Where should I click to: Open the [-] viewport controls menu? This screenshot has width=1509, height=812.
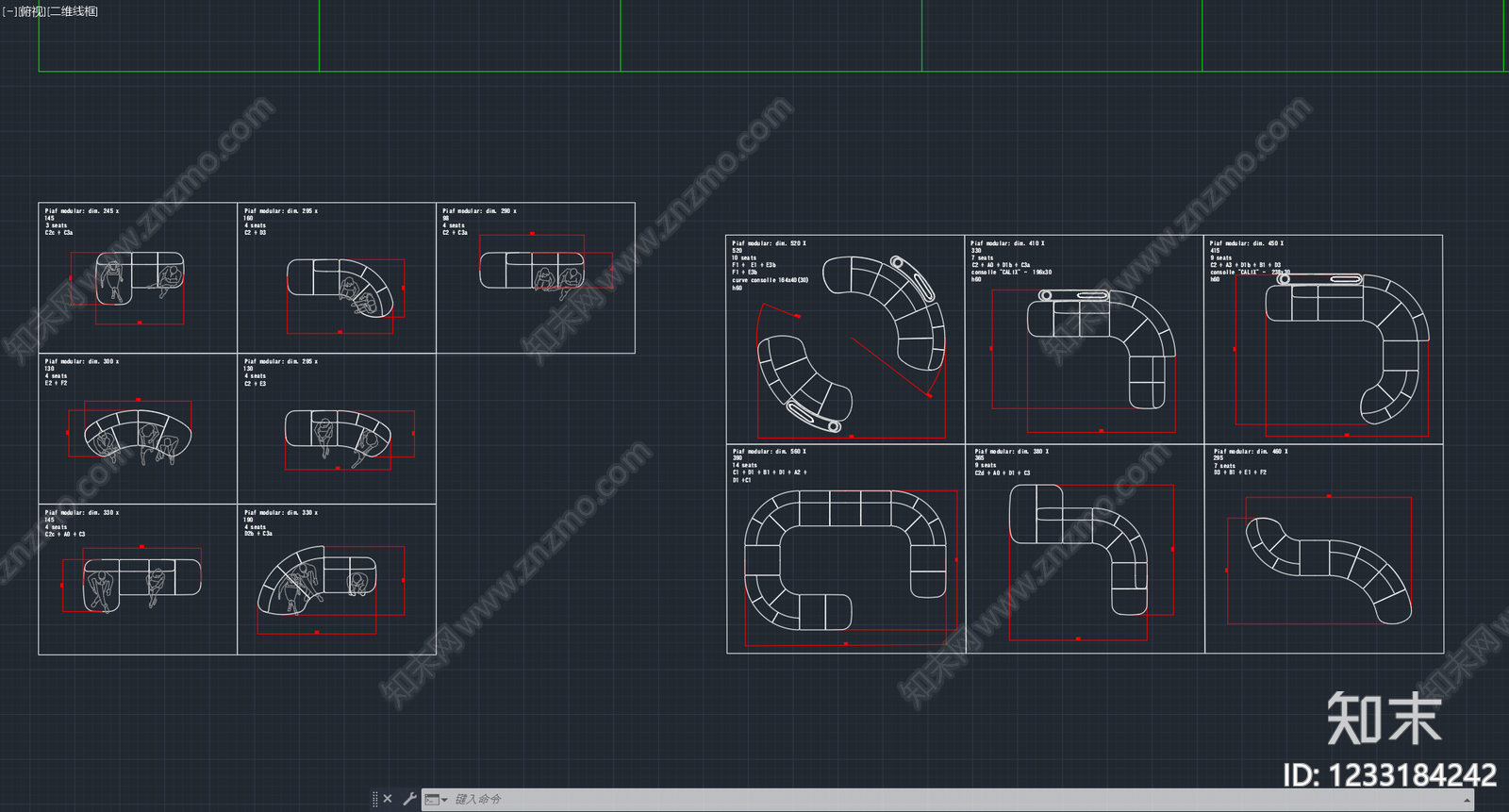point(9,11)
